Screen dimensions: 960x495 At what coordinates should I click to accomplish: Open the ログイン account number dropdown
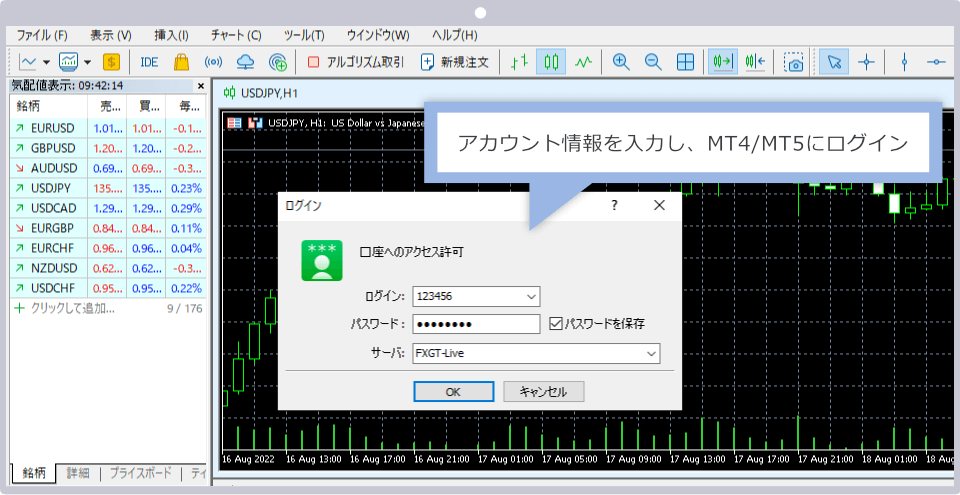pyautogui.click(x=531, y=297)
